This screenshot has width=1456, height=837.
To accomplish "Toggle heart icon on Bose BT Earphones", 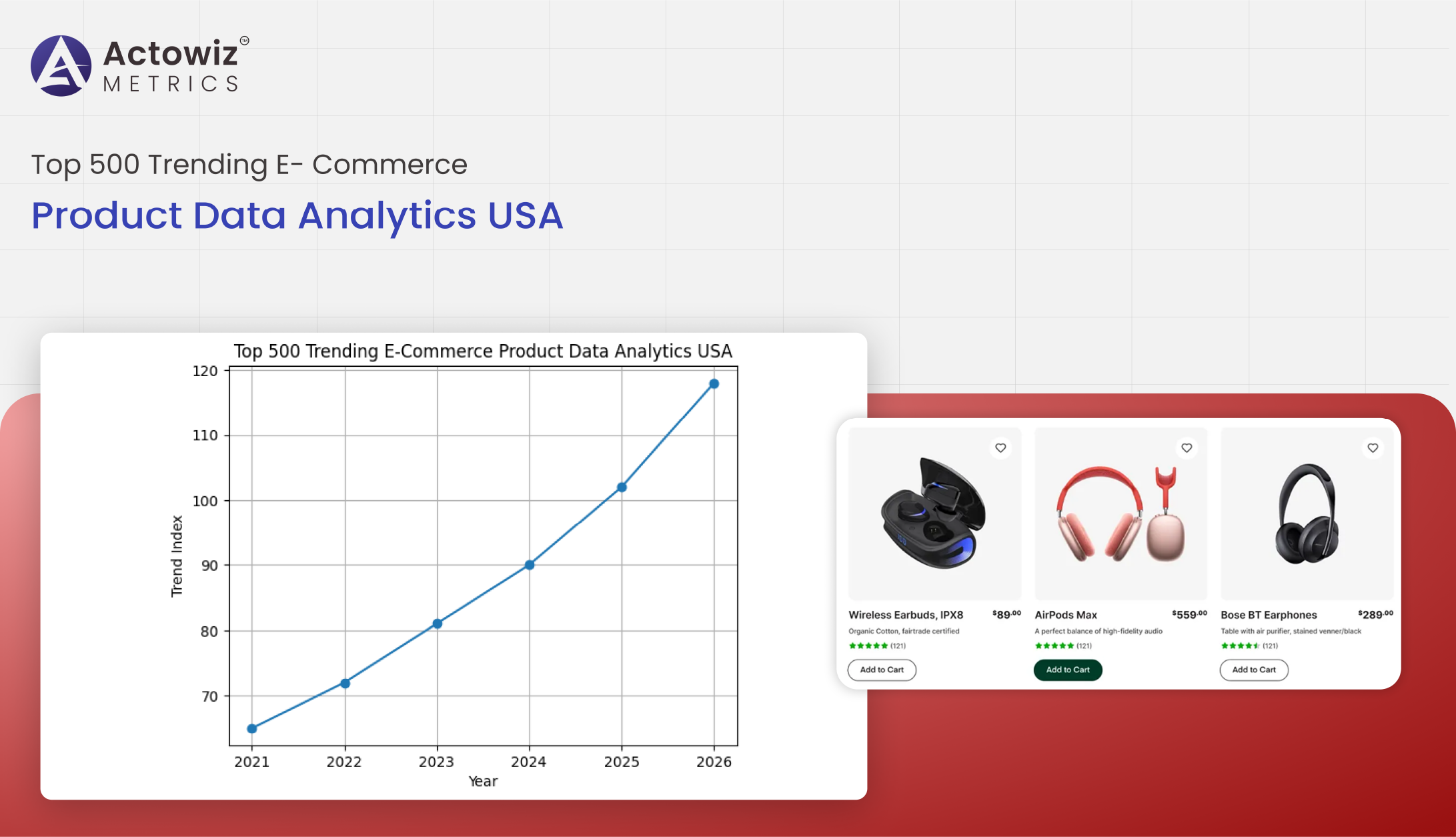I will click(1373, 448).
